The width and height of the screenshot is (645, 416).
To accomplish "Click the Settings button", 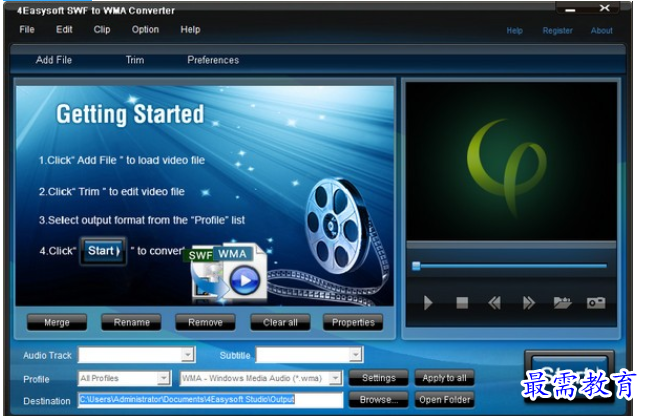I will tap(378, 378).
